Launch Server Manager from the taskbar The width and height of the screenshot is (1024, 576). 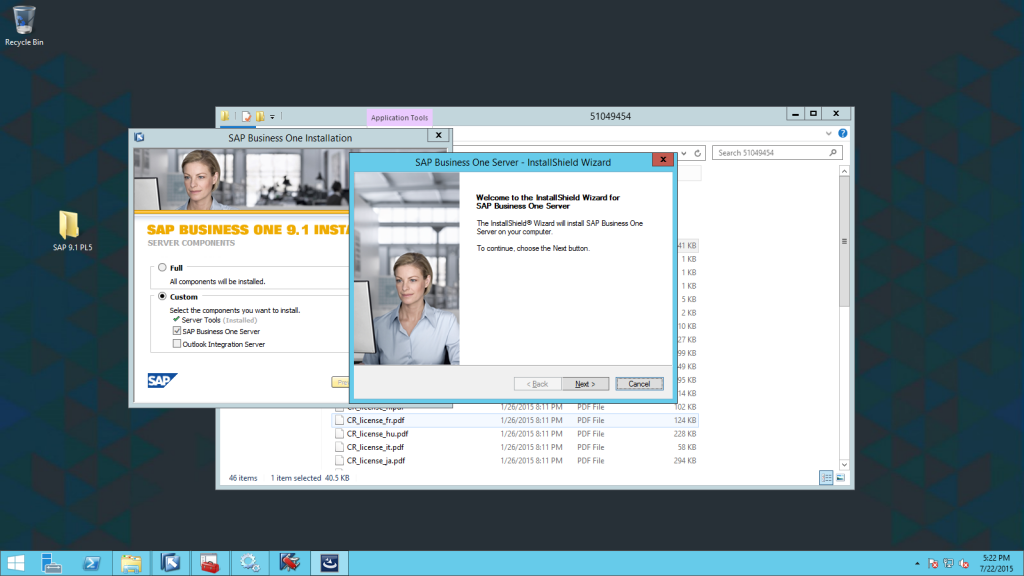51,563
